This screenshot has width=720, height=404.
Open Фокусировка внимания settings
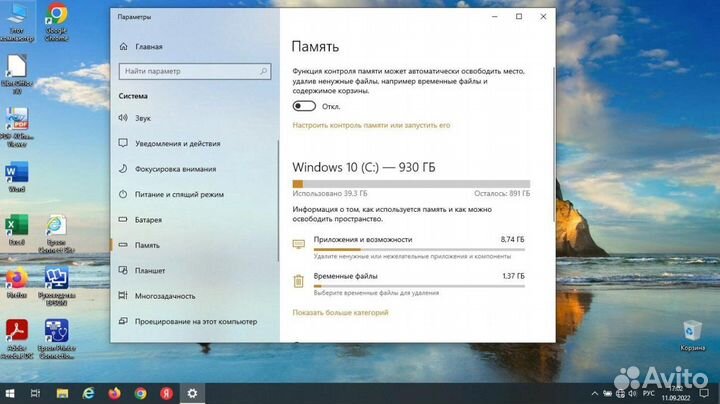pos(175,169)
